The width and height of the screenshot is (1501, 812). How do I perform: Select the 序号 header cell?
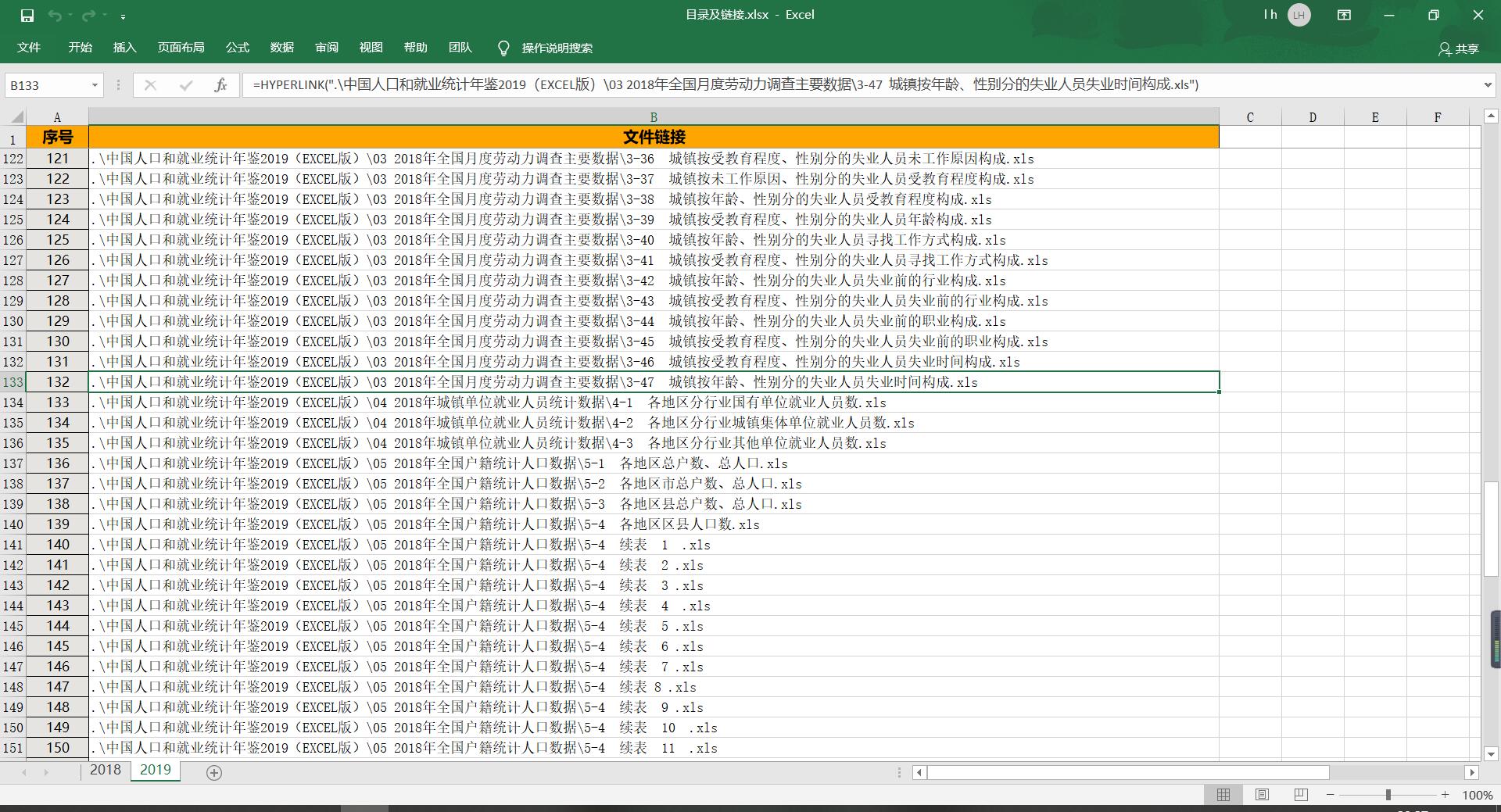(x=57, y=138)
